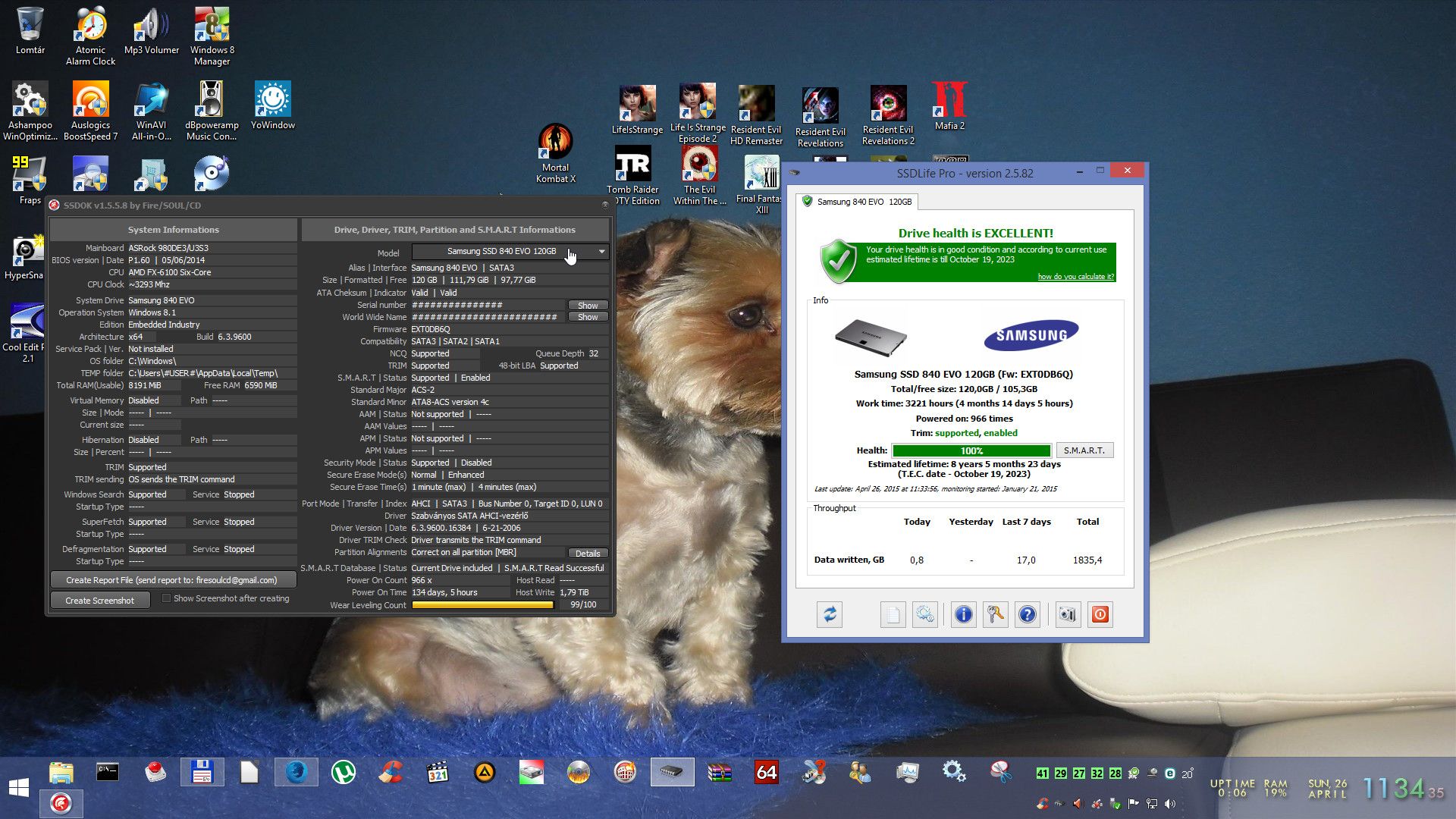
Task: Open the report page icon in SSDLife
Action: (893, 614)
